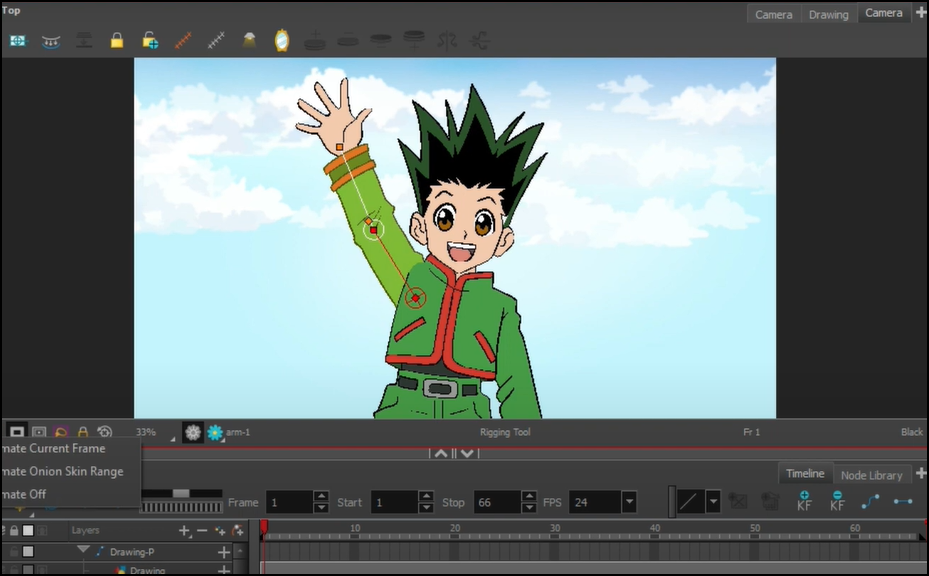929x576 pixels.
Task: Click the greyed stack icon with plus above
Action: point(315,40)
